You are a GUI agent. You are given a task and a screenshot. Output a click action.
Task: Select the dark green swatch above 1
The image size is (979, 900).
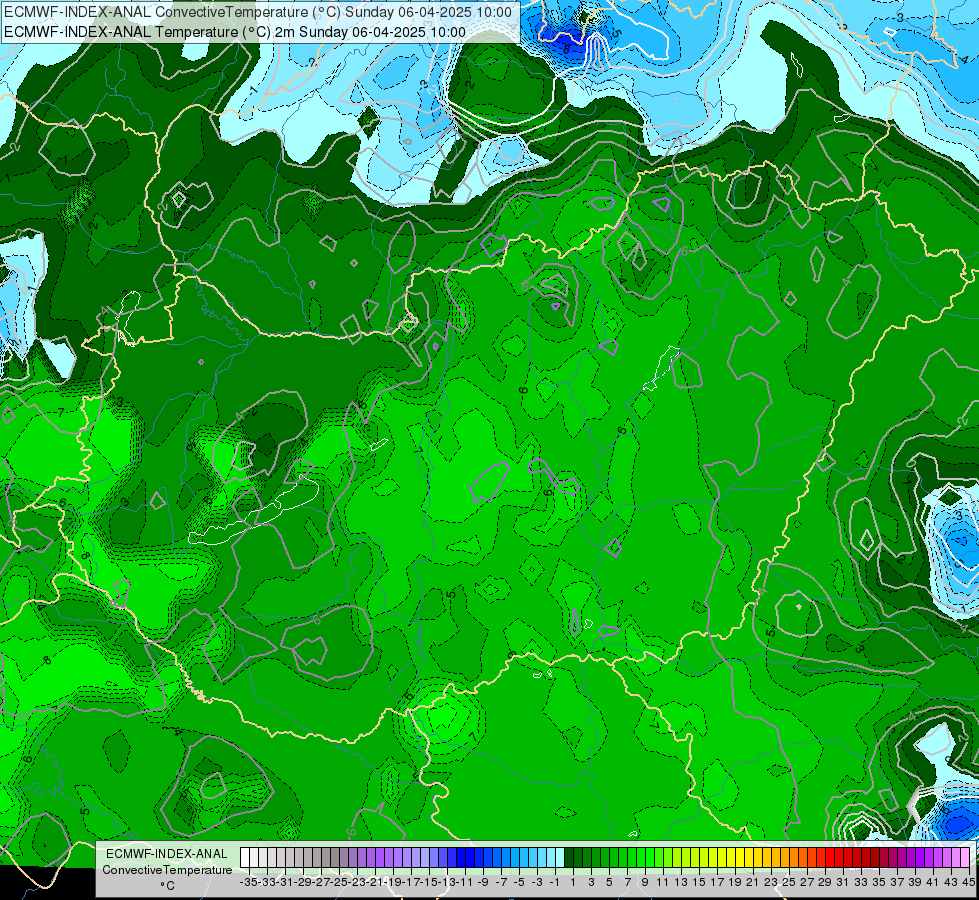point(568,858)
